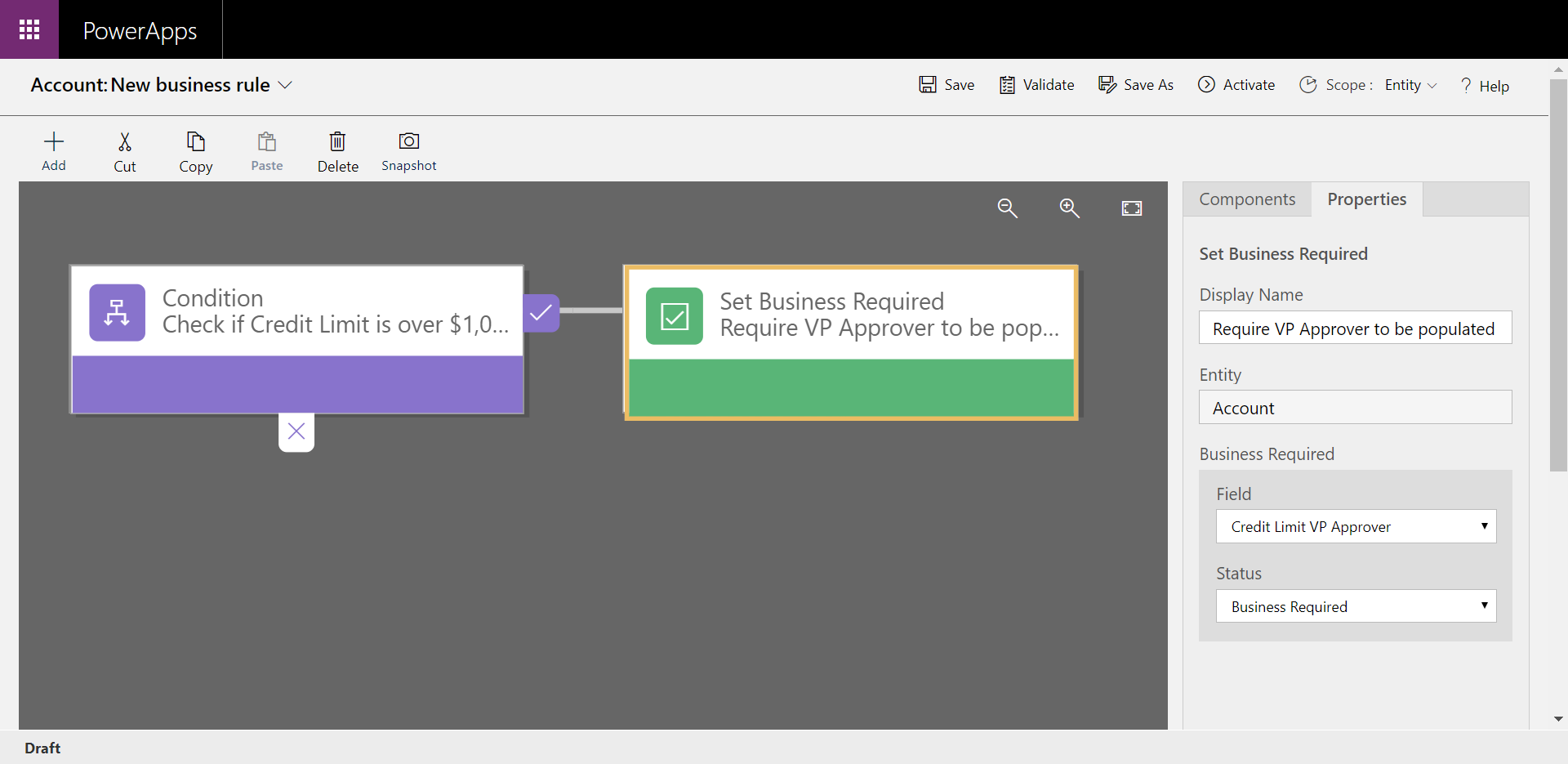Zoom out on the designer canvas
The image size is (1568, 764).
tap(1008, 208)
